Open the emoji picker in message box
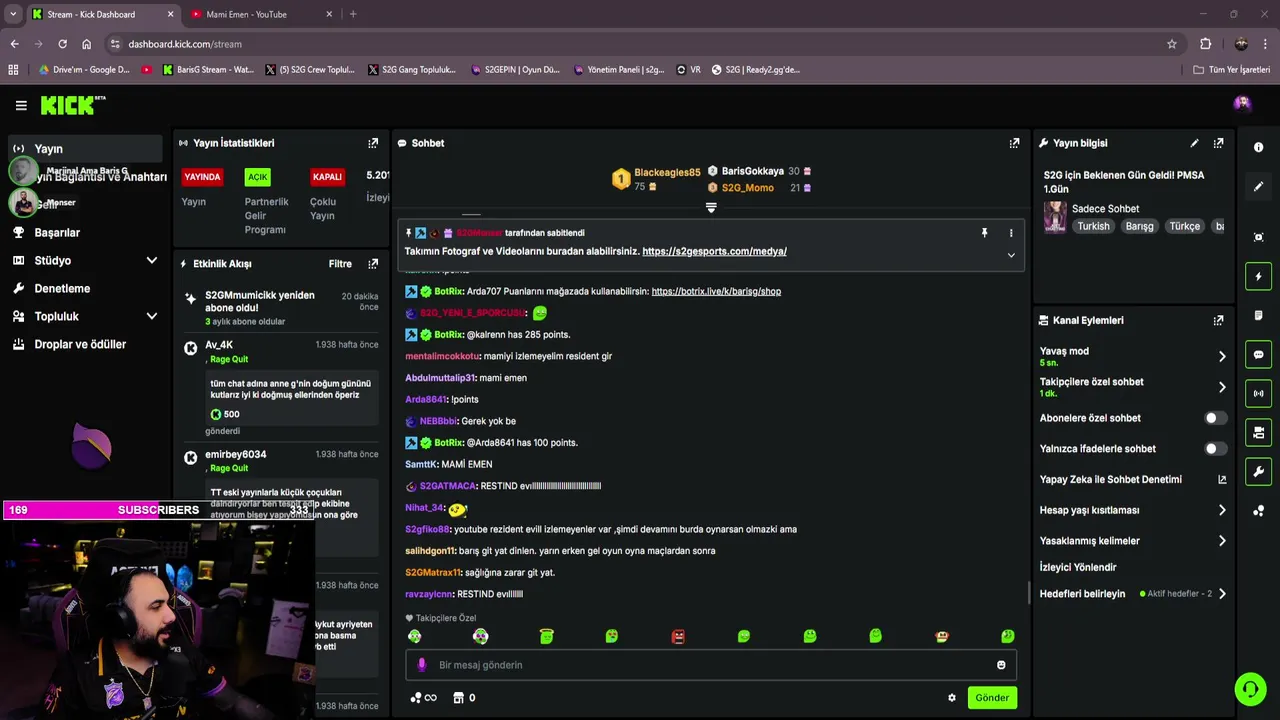1280x720 pixels. (x=1001, y=665)
